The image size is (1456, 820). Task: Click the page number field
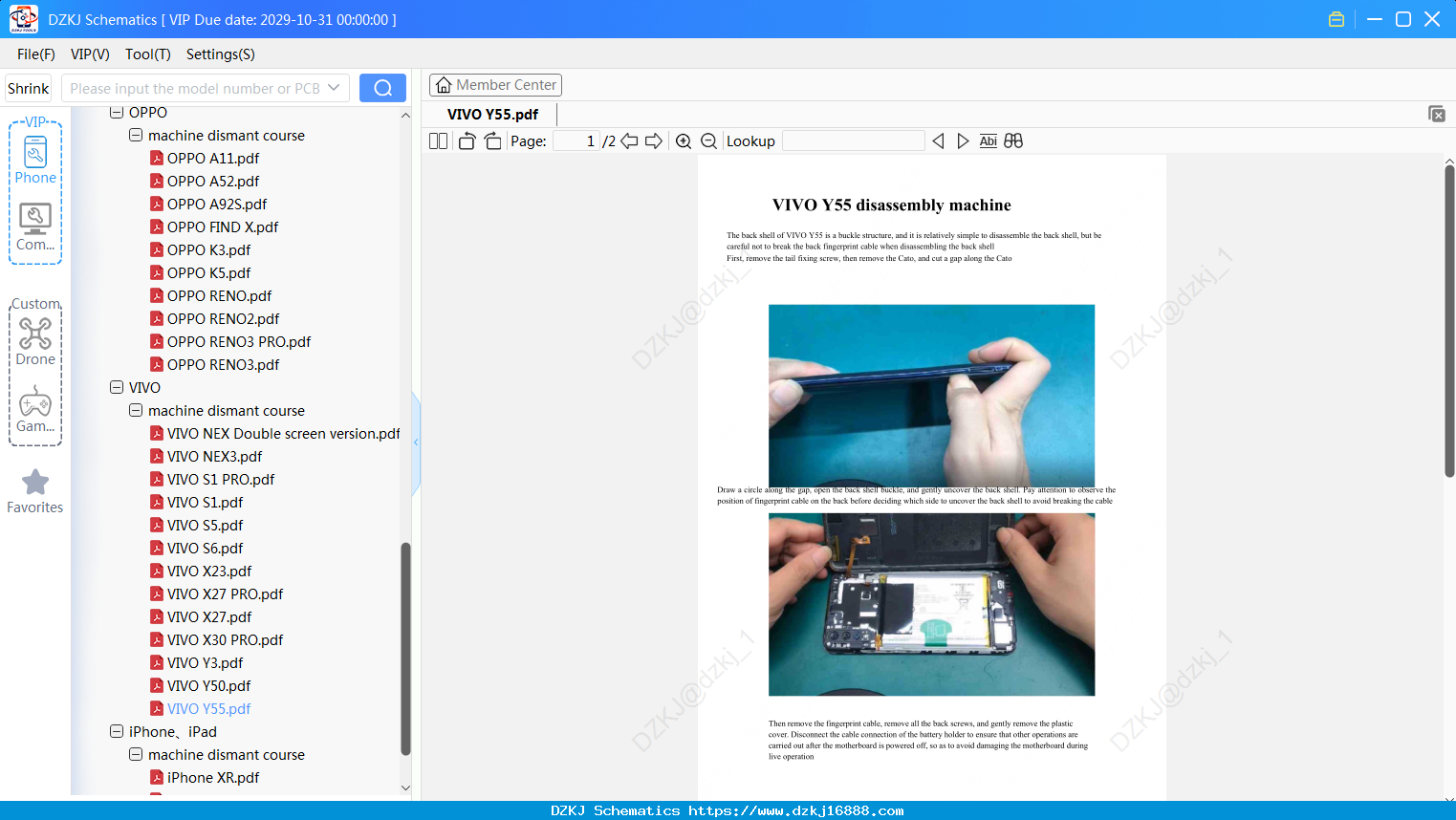[576, 141]
